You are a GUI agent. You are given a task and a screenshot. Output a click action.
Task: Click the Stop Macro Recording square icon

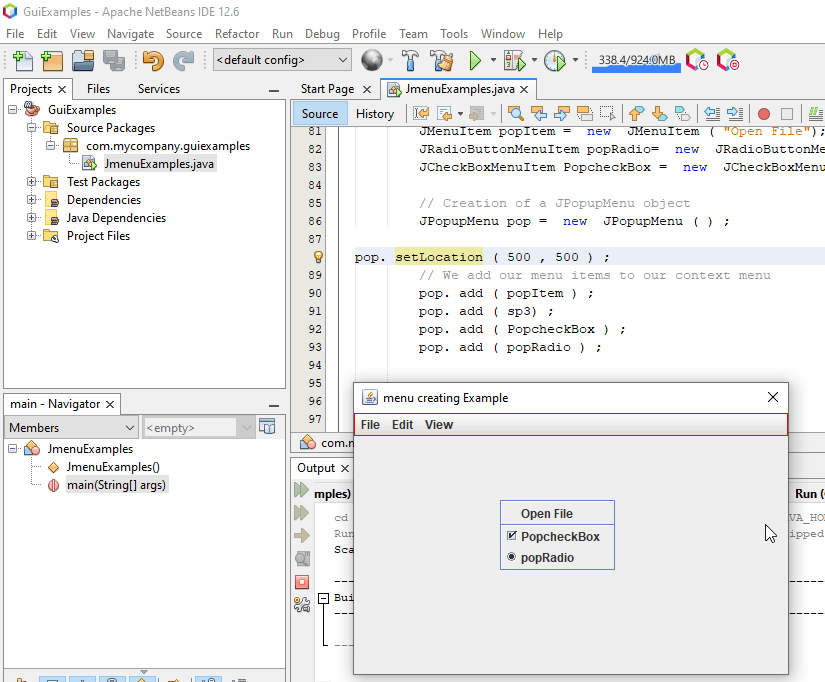(787, 114)
